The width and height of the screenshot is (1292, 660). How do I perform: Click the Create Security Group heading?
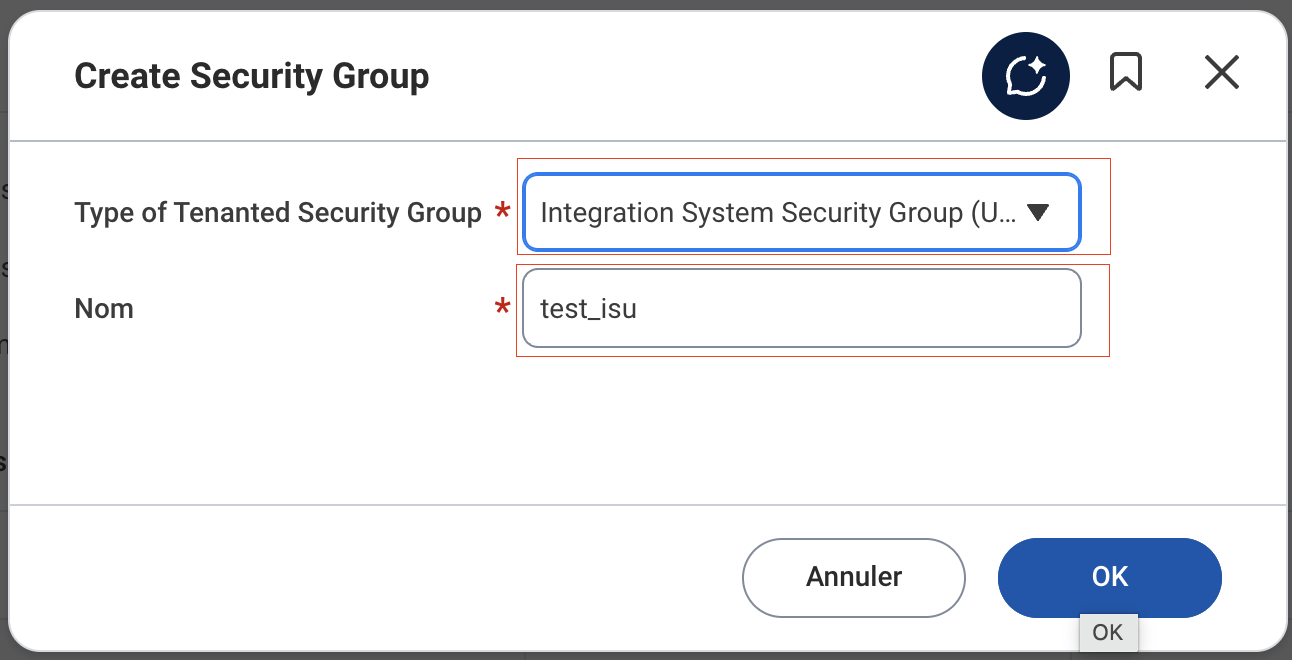click(x=252, y=76)
